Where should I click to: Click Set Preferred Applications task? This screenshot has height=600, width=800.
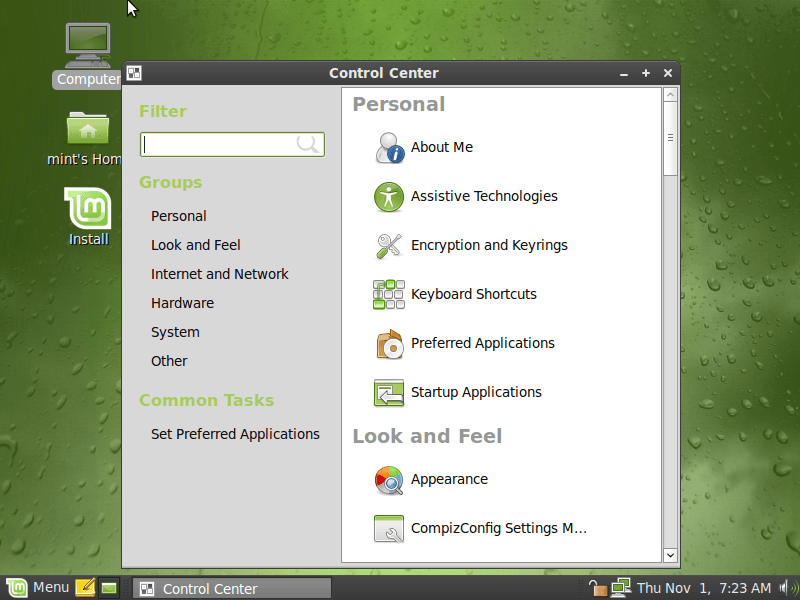tap(235, 434)
